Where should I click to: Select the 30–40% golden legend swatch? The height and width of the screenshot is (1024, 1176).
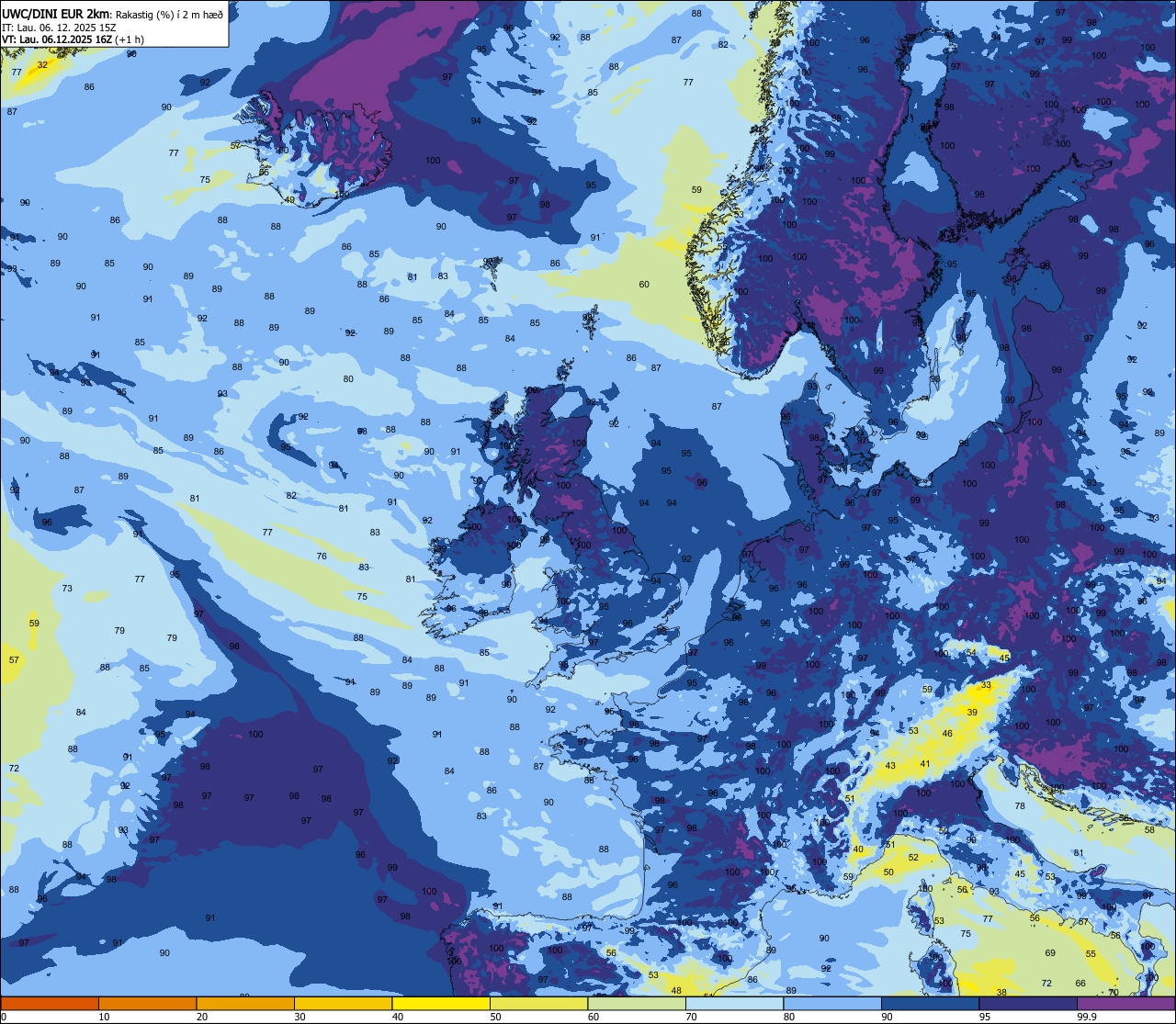pyautogui.click(x=343, y=1003)
